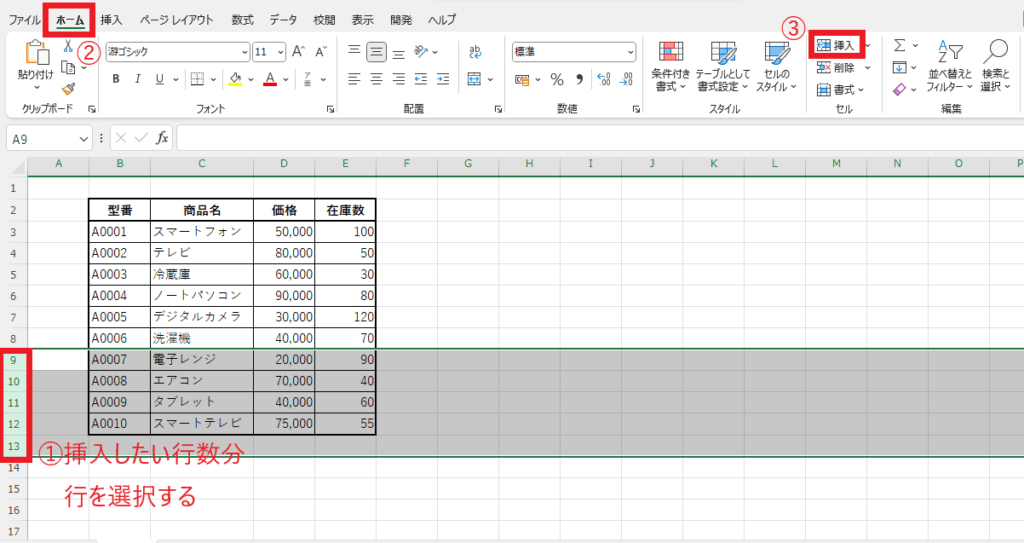Toggle Italic formatting

137,79
